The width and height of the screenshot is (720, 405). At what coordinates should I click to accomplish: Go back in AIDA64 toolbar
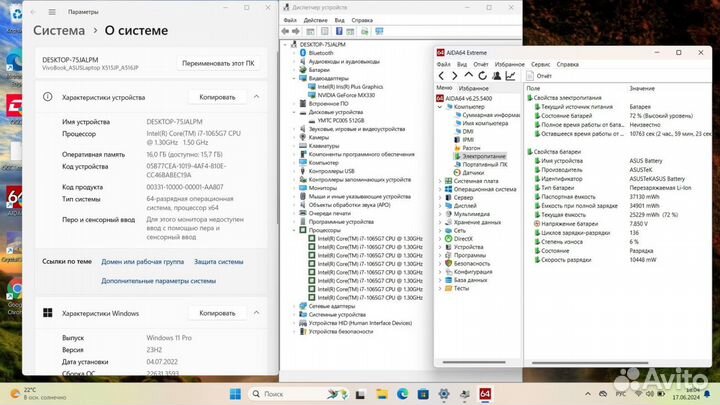441,76
